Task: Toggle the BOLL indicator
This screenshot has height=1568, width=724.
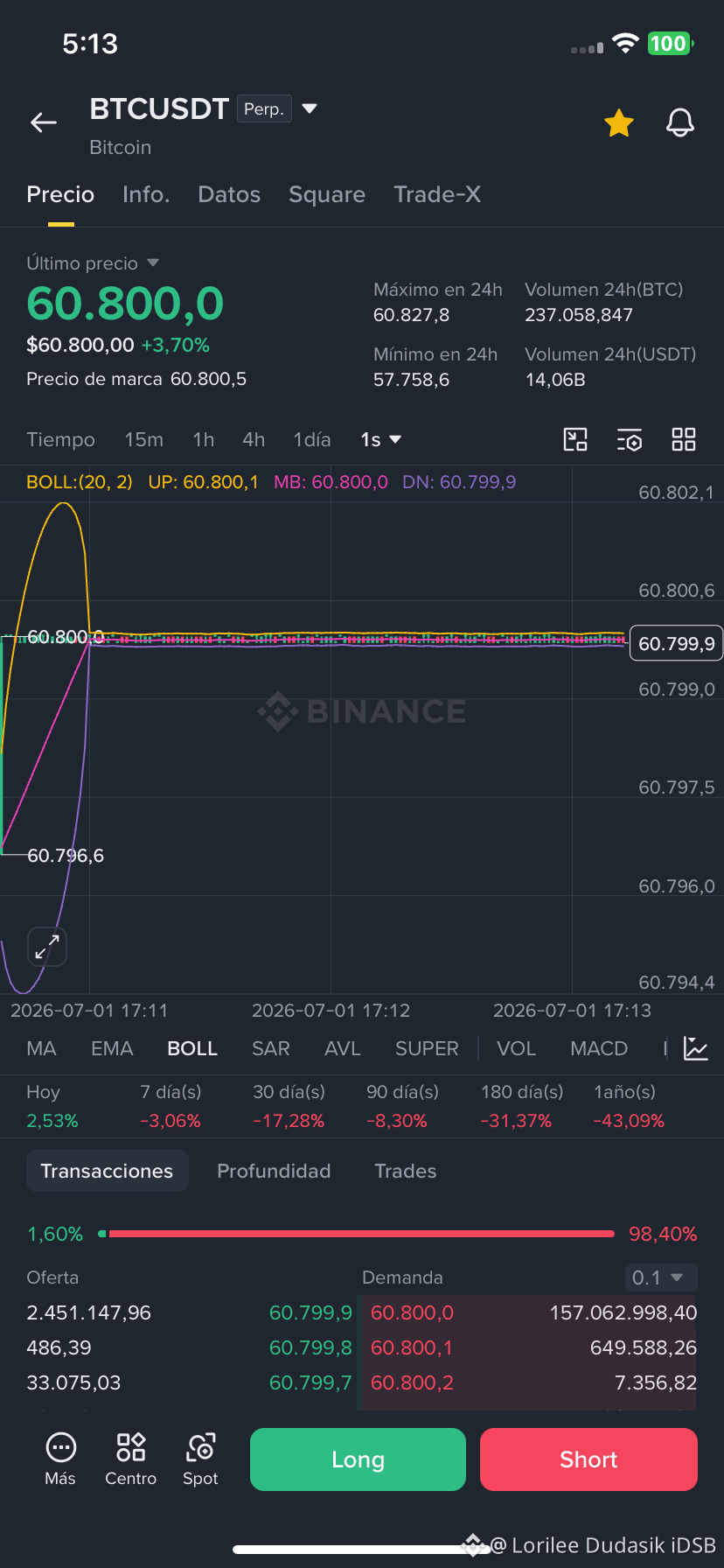Action: tap(192, 1048)
